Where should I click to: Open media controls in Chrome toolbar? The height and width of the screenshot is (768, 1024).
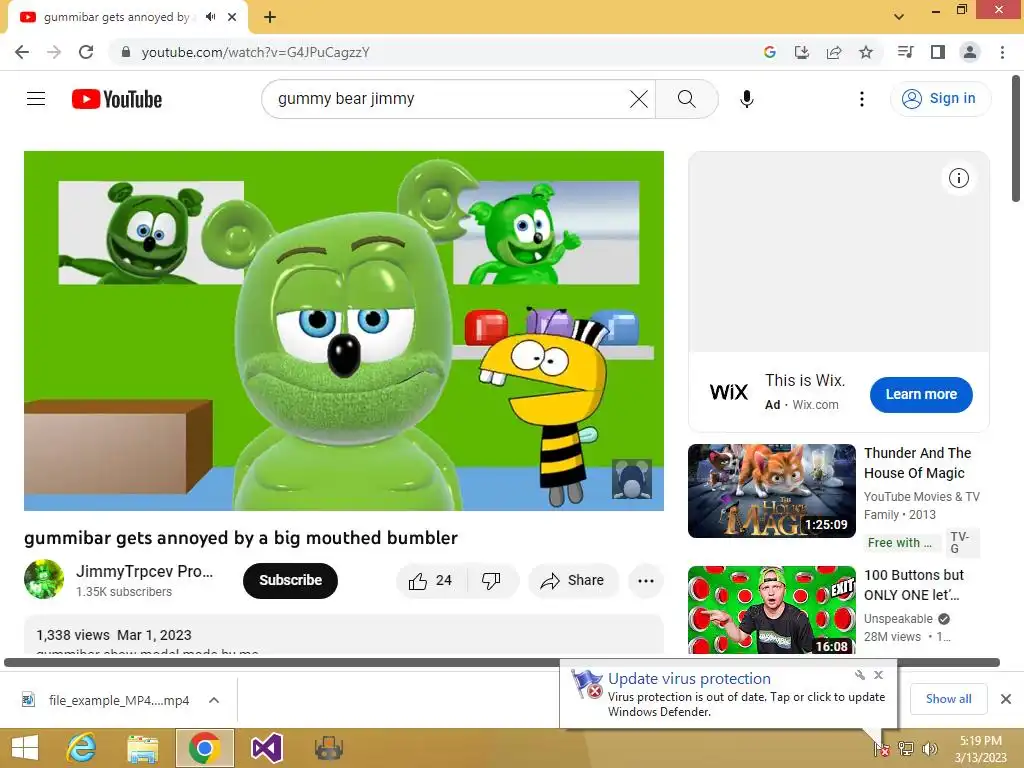(905, 52)
